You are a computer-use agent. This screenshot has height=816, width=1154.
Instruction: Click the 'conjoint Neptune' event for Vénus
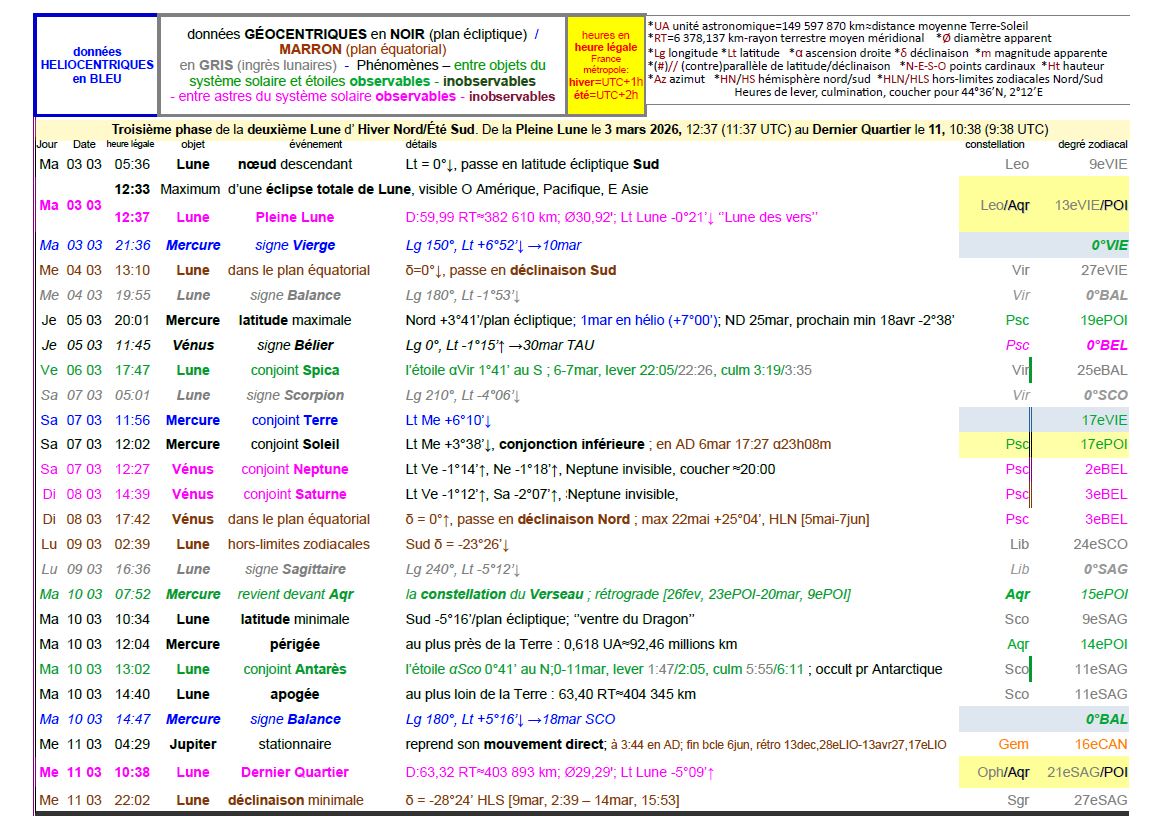click(294, 469)
